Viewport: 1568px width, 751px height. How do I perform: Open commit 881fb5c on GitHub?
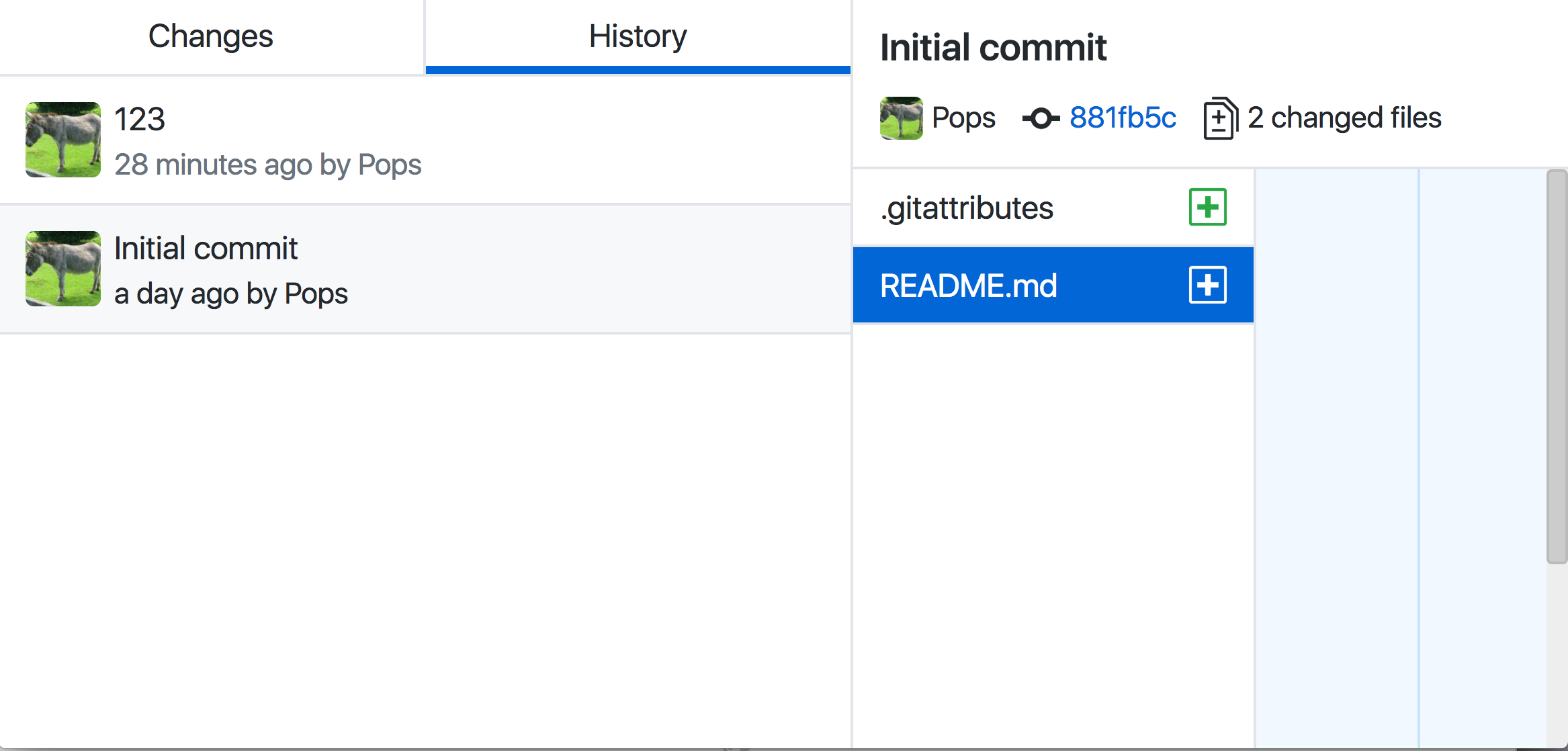click(x=1123, y=117)
